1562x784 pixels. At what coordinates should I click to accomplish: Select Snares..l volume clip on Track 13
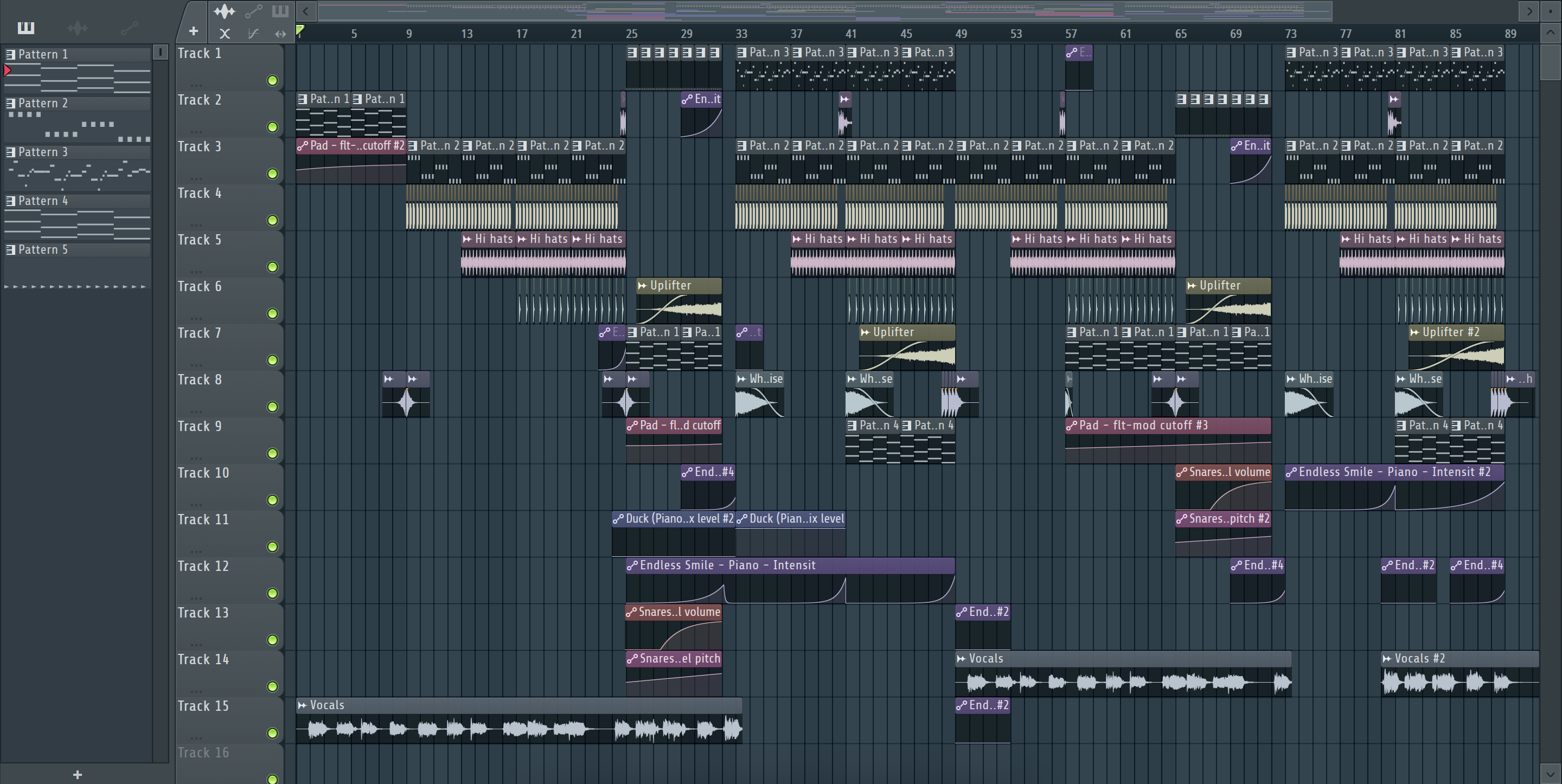(674, 627)
